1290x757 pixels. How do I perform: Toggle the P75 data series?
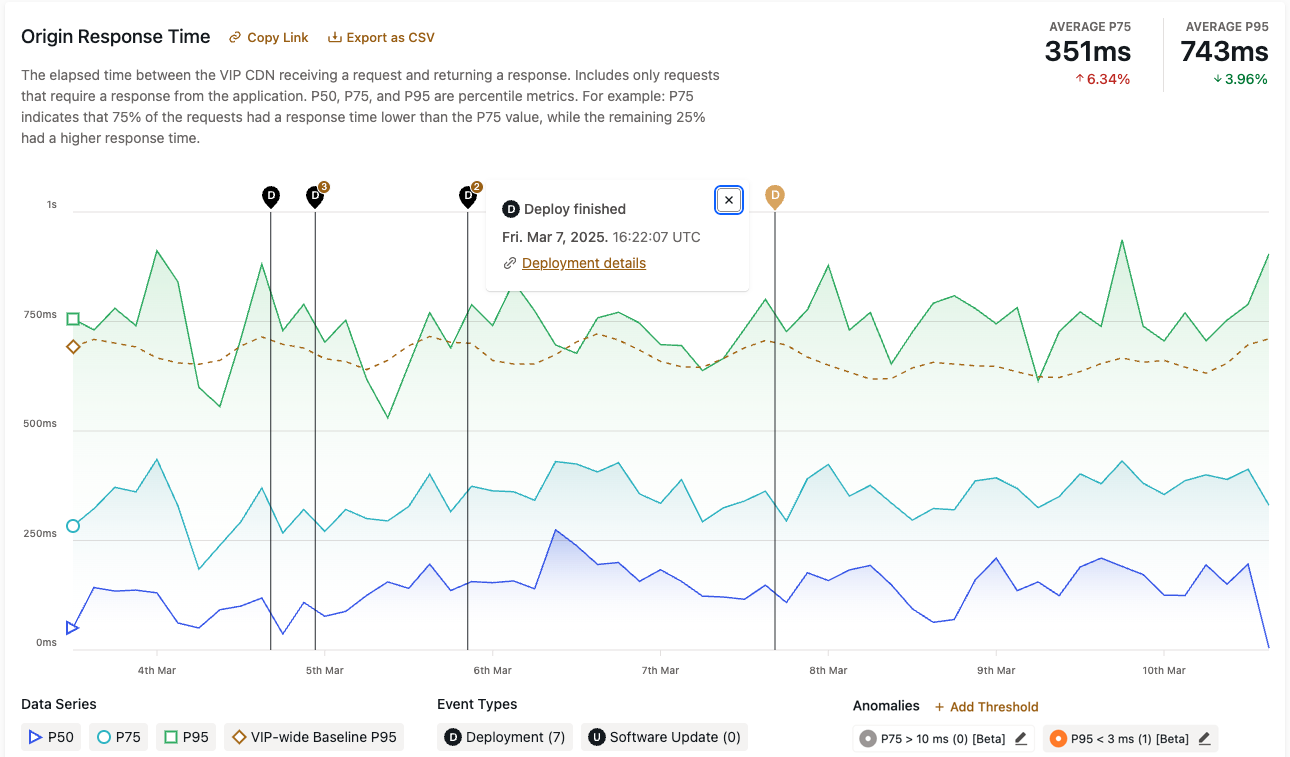(x=118, y=738)
